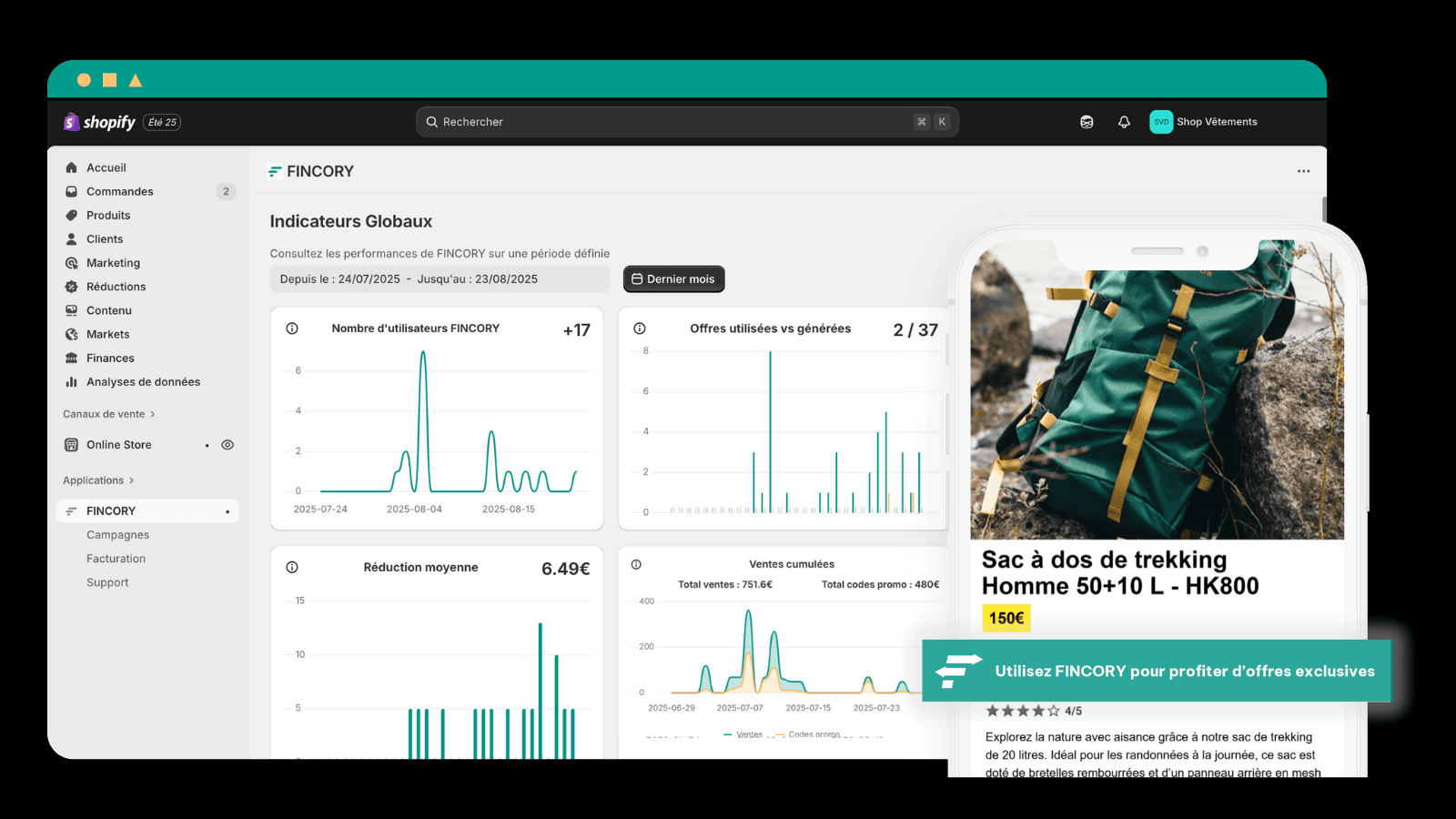Toggle the Online Store visibility eye
This screenshot has width=1456, height=819.
(x=227, y=444)
